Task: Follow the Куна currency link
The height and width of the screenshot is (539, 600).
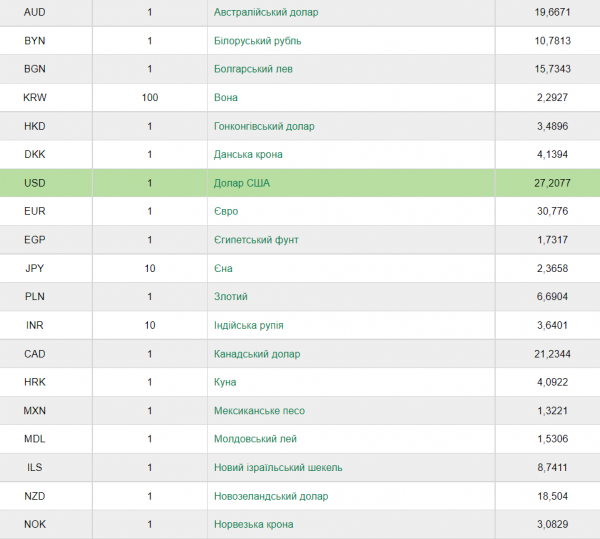Action: tap(225, 382)
